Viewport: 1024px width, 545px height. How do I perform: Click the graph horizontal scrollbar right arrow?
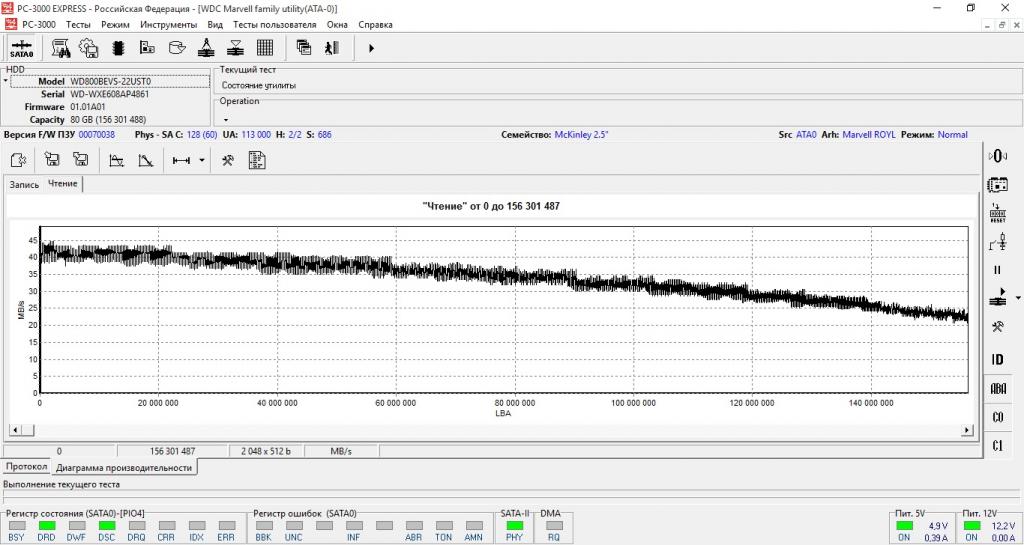[x=966, y=430]
